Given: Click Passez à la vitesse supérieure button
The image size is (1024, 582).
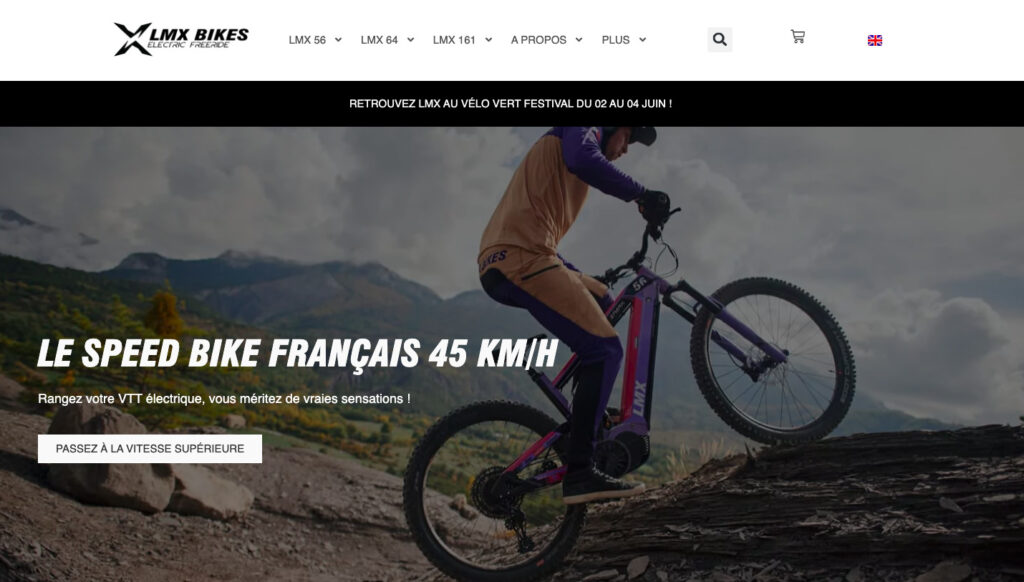Looking at the screenshot, I should coord(150,449).
